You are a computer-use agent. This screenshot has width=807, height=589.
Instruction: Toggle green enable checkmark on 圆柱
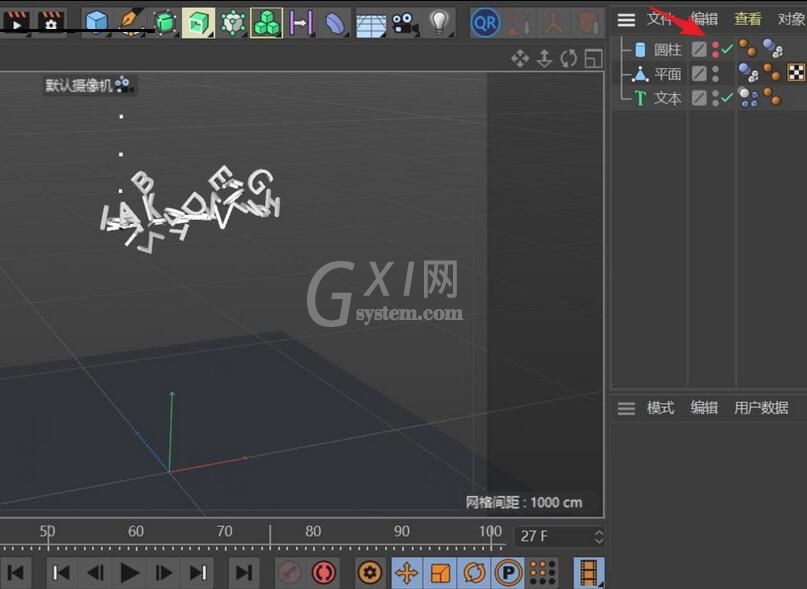click(x=727, y=49)
